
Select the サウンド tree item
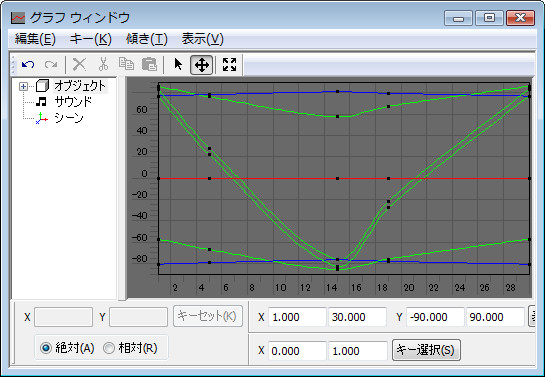[x=73, y=102]
